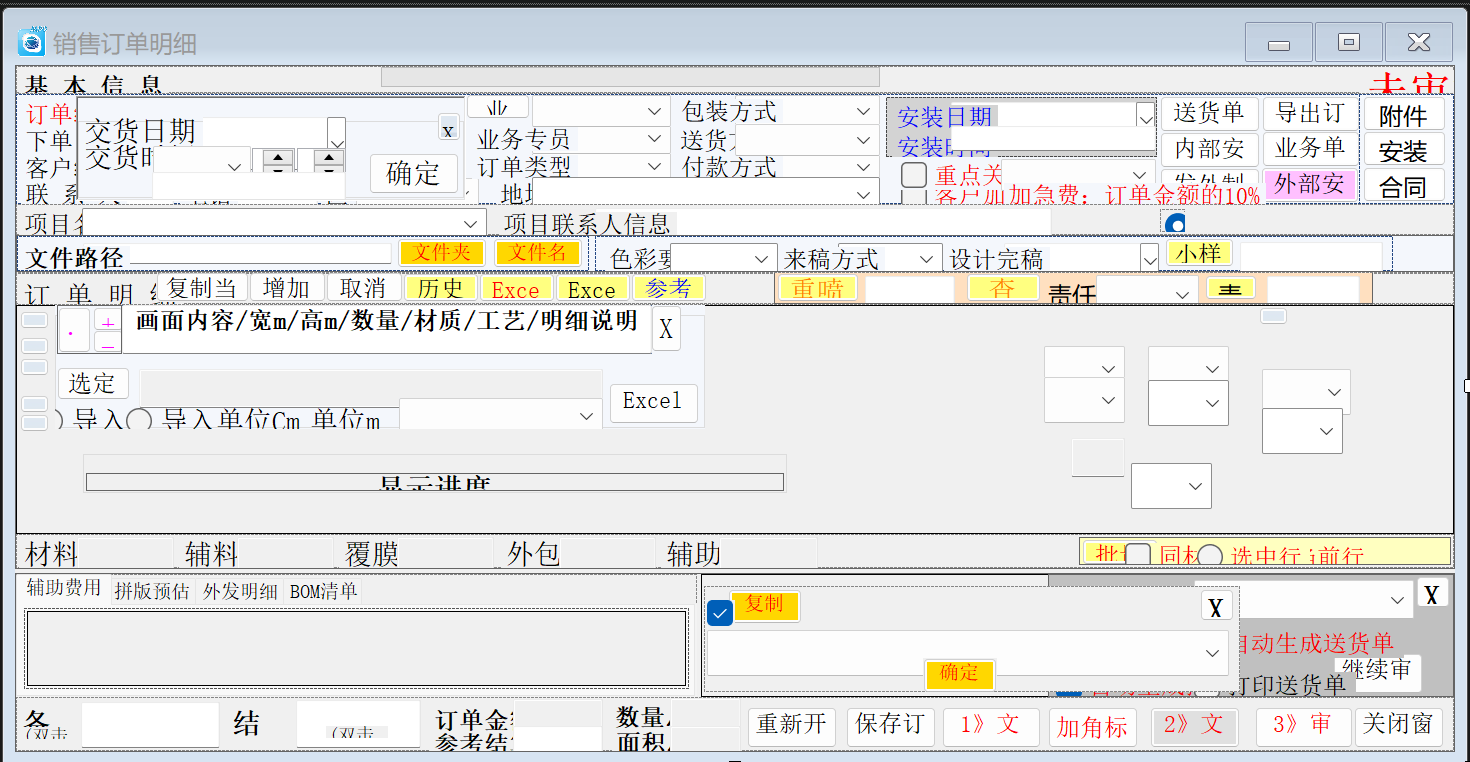Click the 重新开 button
The width and height of the screenshot is (1470, 762).
click(792, 725)
